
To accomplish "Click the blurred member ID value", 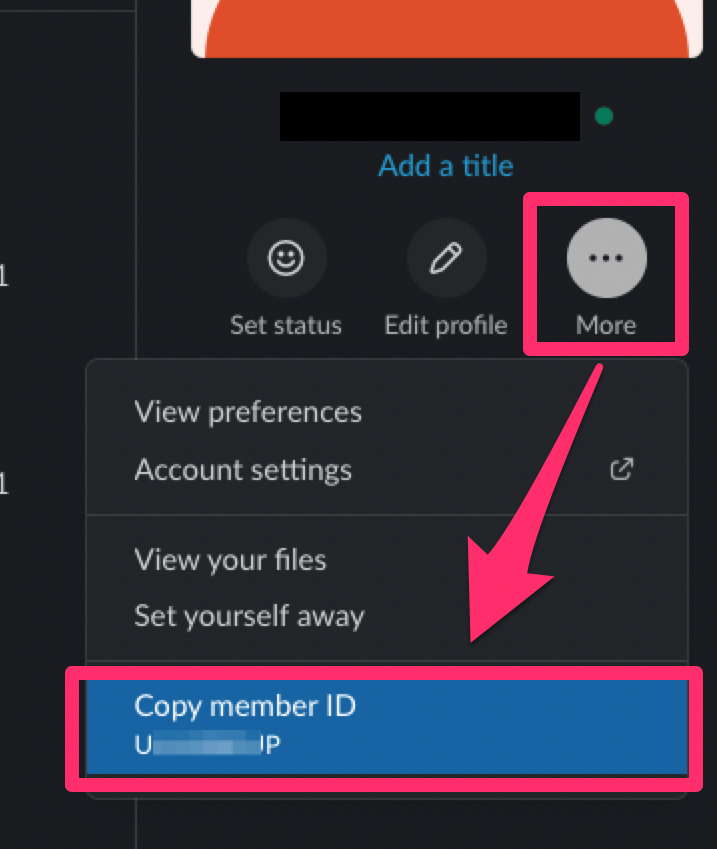I will click(x=207, y=744).
